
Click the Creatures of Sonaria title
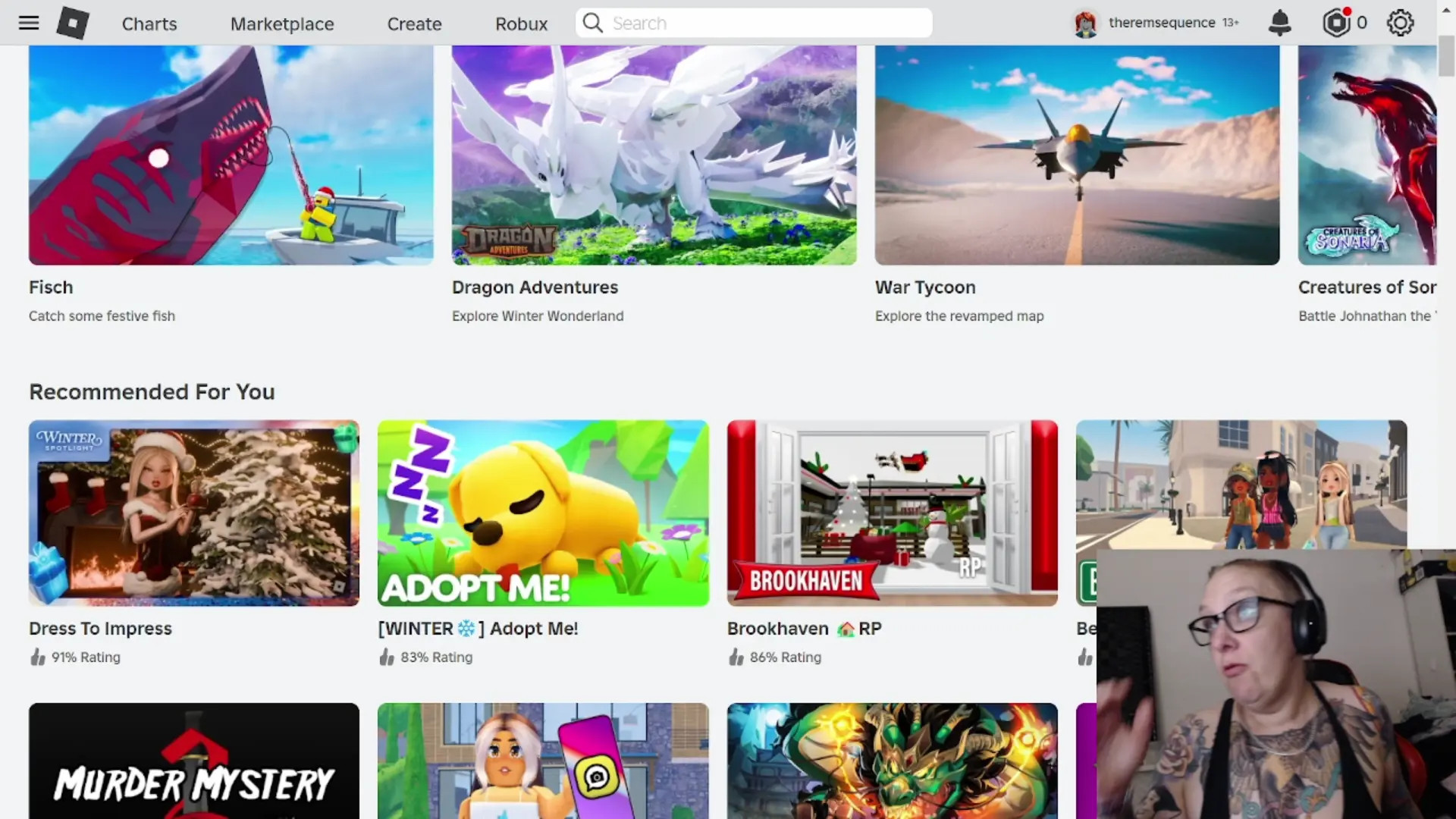tap(1367, 287)
